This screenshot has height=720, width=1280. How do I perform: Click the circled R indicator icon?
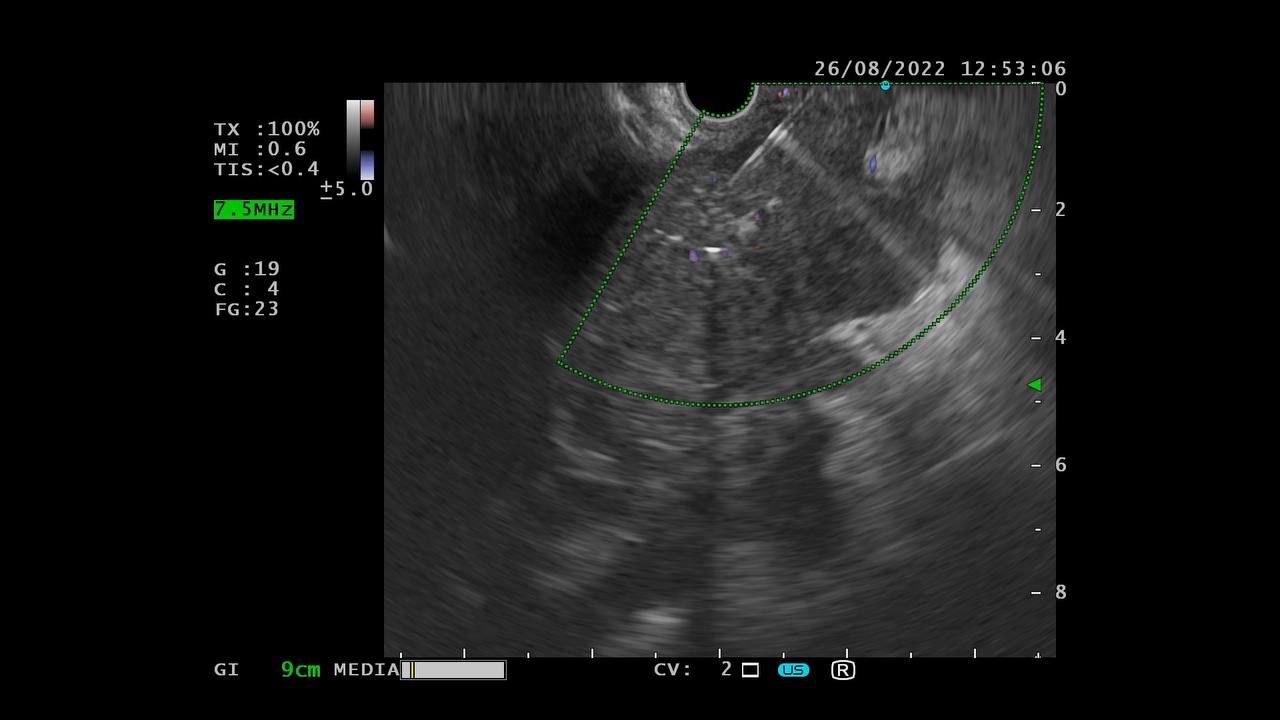pos(843,670)
